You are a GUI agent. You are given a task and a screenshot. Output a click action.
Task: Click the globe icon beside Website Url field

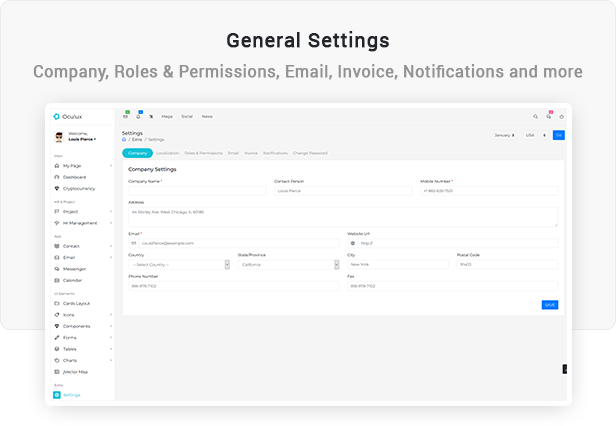pyautogui.click(x=352, y=243)
